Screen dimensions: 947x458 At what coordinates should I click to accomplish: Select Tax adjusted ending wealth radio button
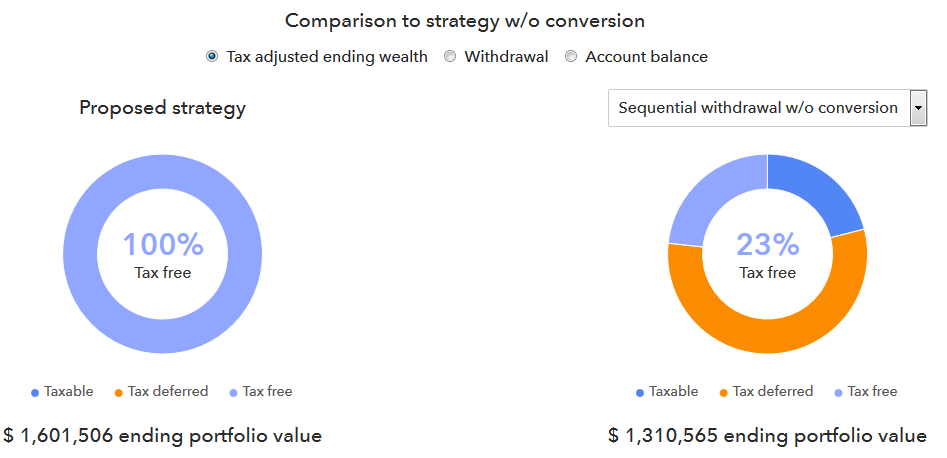[212, 57]
